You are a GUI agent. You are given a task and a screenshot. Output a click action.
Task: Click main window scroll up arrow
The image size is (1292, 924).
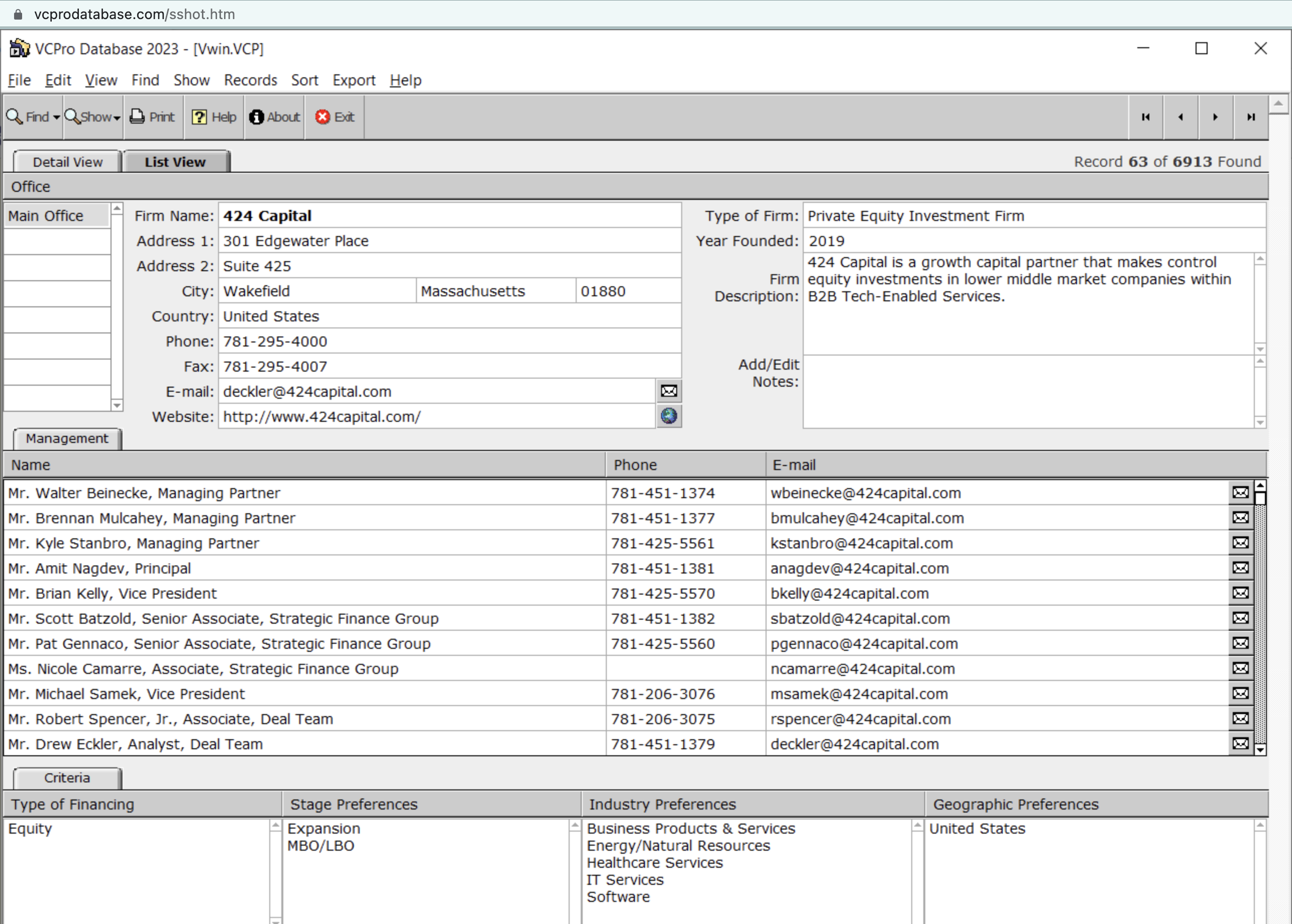1278,103
